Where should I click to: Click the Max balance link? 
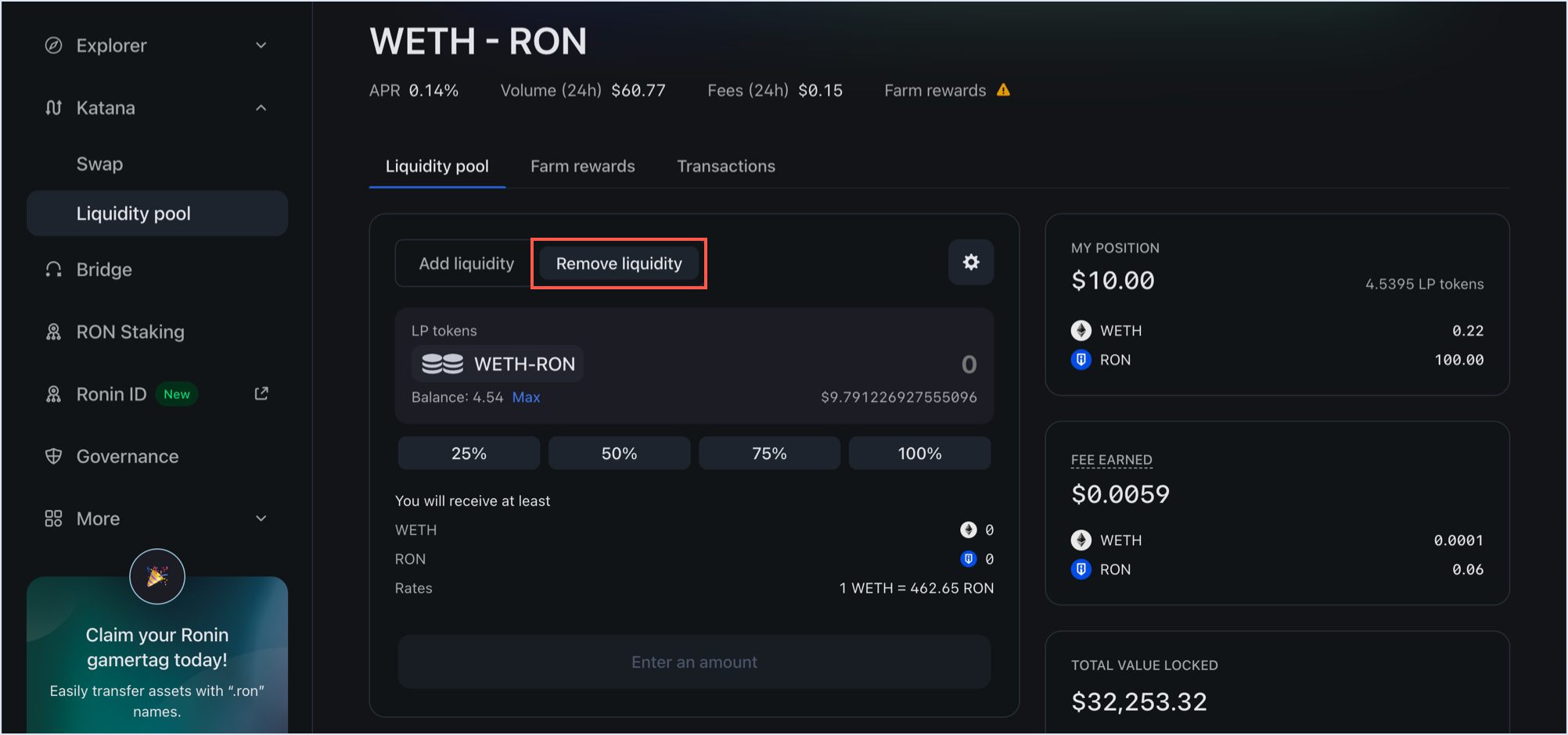[526, 397]
